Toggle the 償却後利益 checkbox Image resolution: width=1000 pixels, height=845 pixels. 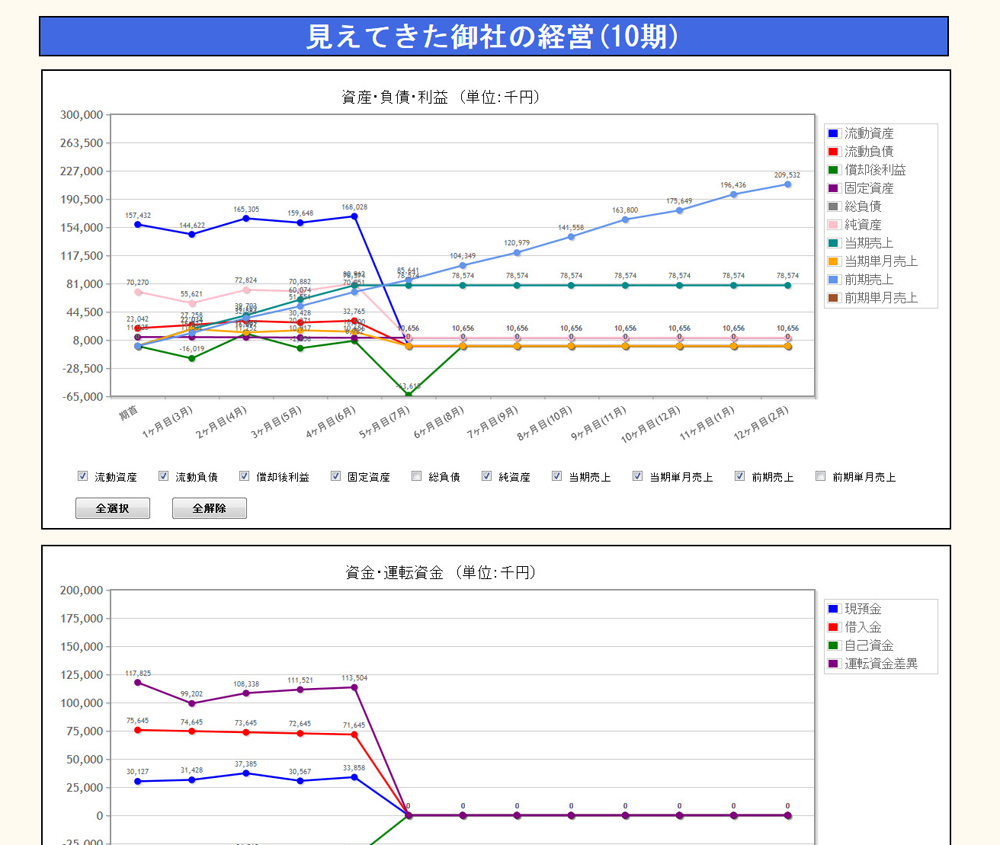pyautogui.click(x=244, y=477)
